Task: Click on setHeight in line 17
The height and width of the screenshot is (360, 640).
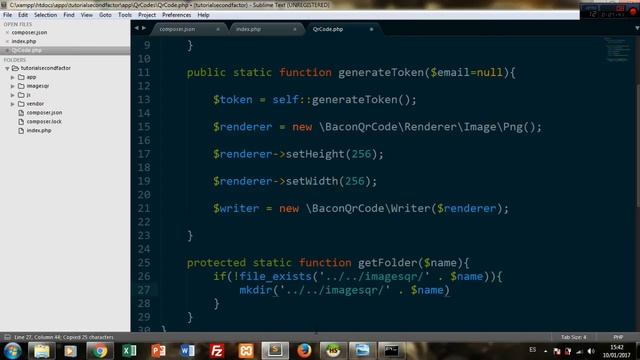Action: click(315, 154)
